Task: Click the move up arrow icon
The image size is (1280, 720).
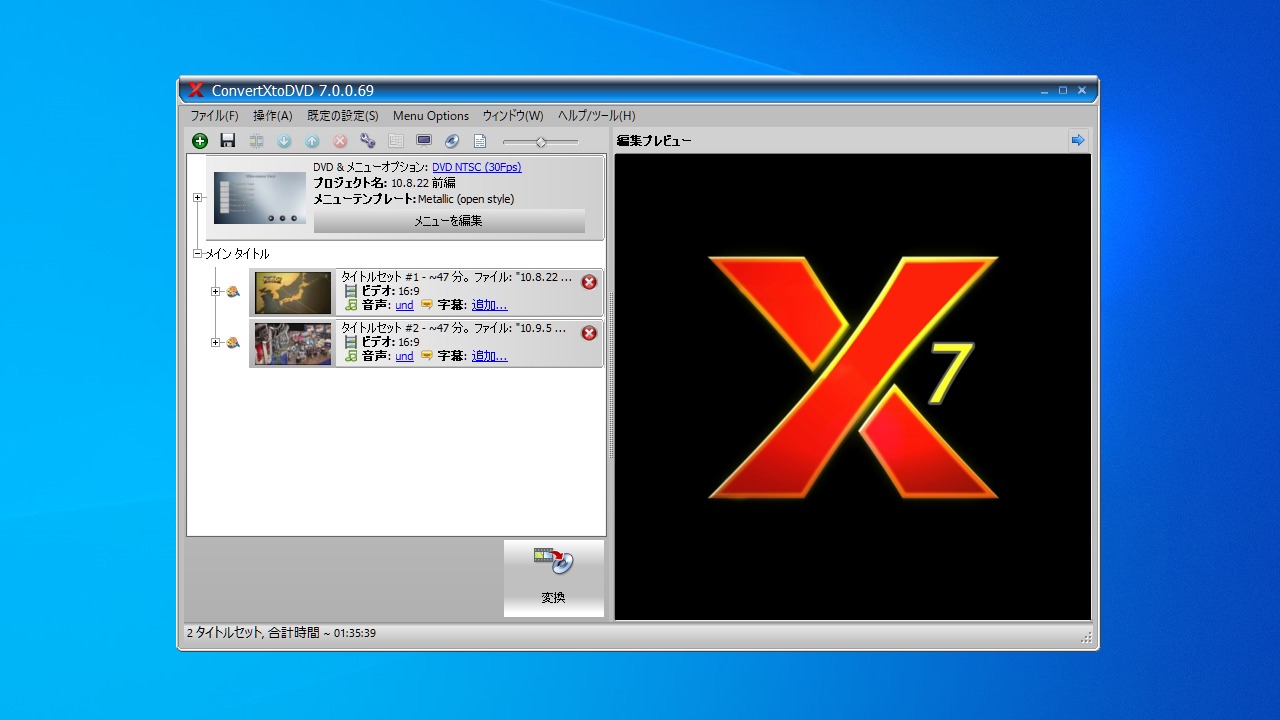Action: [x=312, y=141]
